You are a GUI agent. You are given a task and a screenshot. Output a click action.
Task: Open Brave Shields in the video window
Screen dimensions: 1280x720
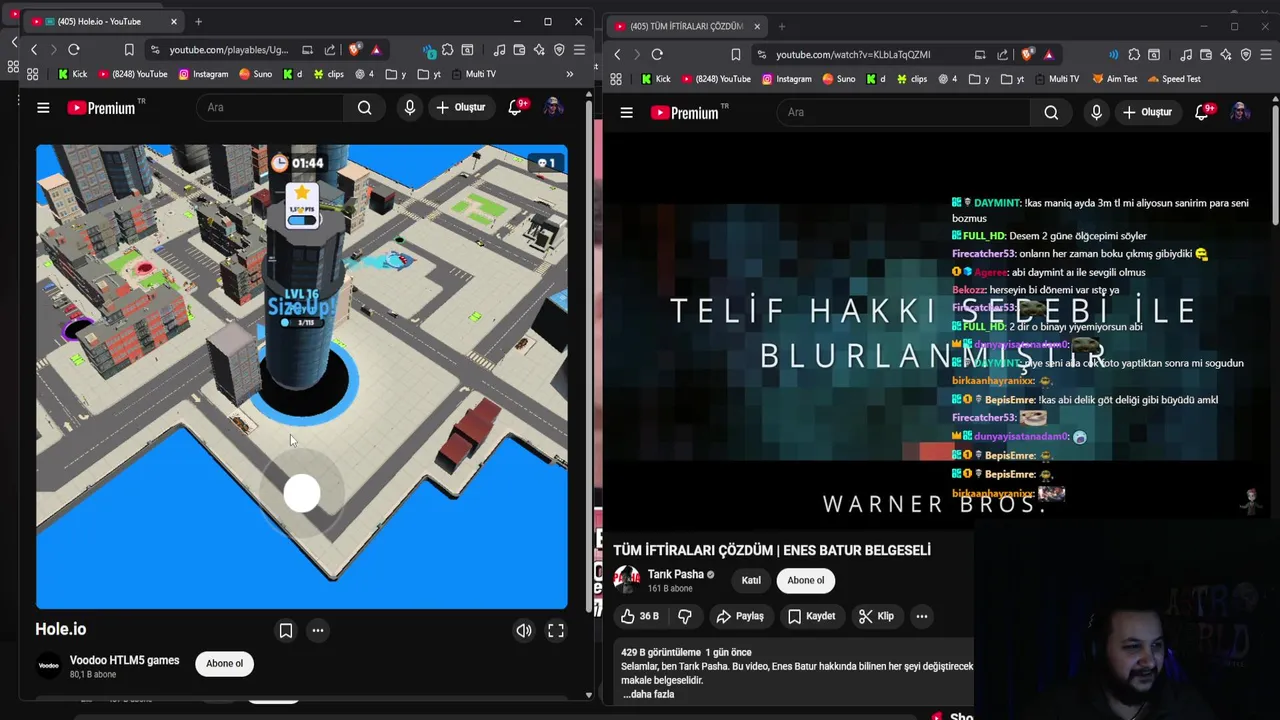click(1028, 55)
